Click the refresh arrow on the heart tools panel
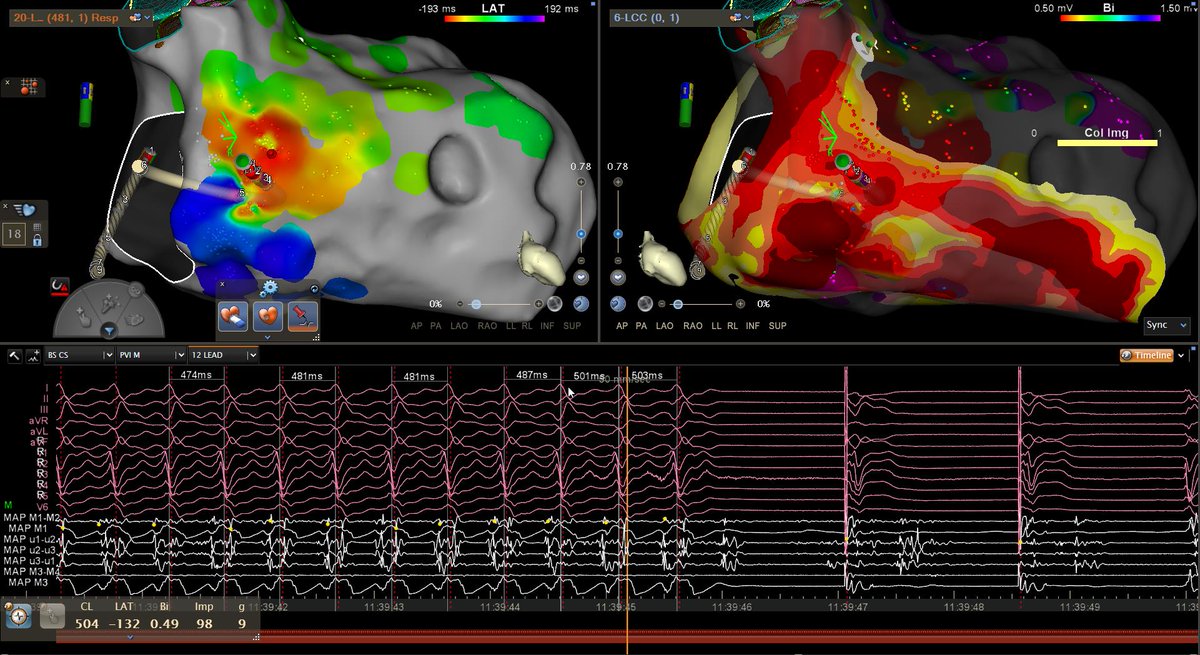The width and height of the screenshot is (1200, 655). tap(314, 289)
